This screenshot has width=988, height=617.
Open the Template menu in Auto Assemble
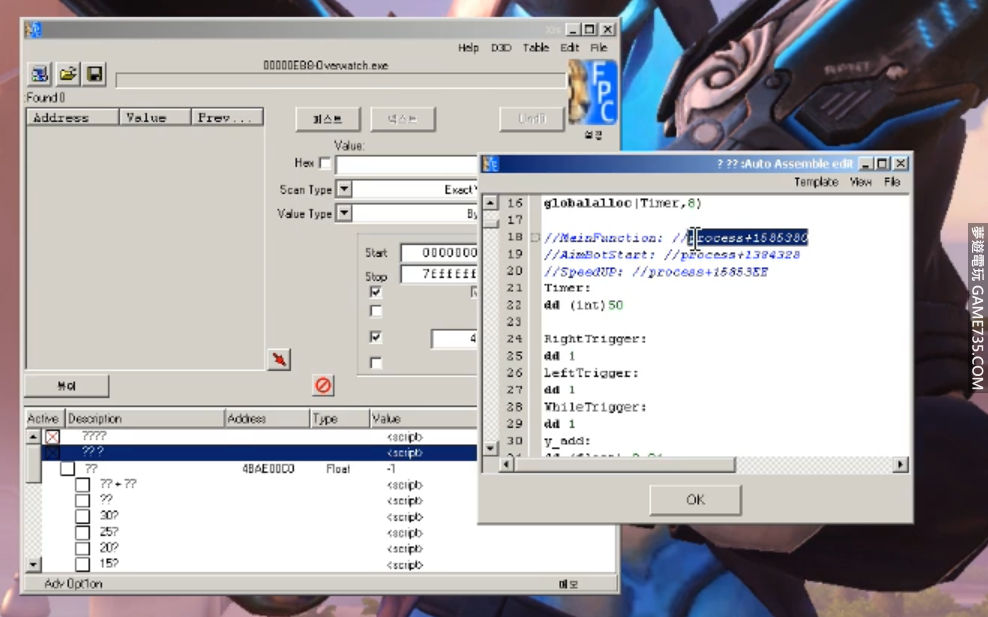click(x=815, y=182)
